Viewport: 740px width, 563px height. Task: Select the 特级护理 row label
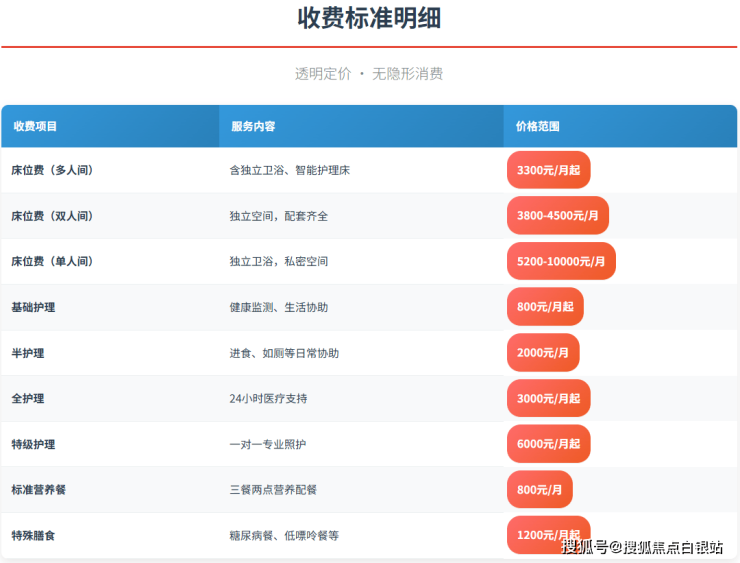[x=34, y=444]
